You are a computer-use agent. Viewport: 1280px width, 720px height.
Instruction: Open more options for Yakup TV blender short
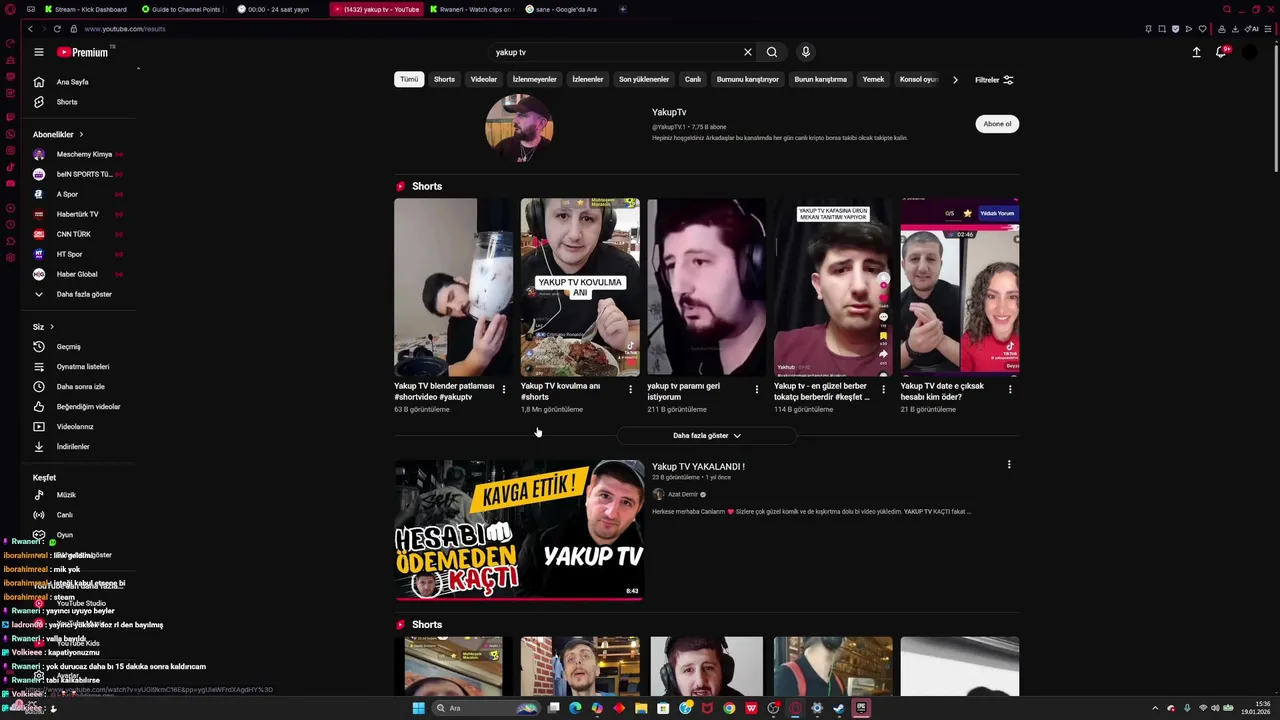(x=504, y=389)
